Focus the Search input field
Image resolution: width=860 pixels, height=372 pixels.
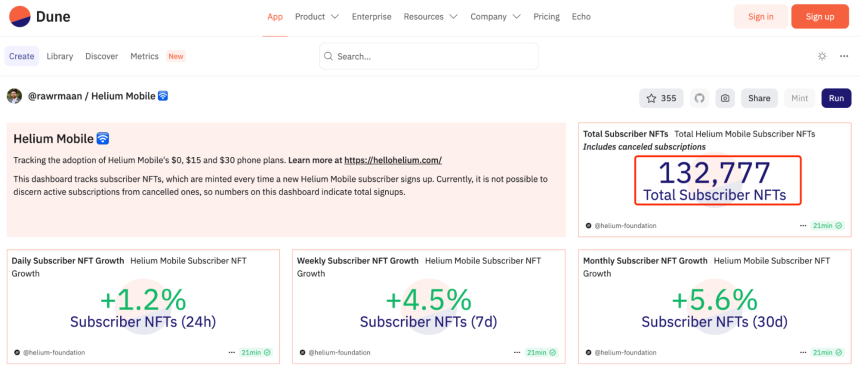click(x=429, y=56)
